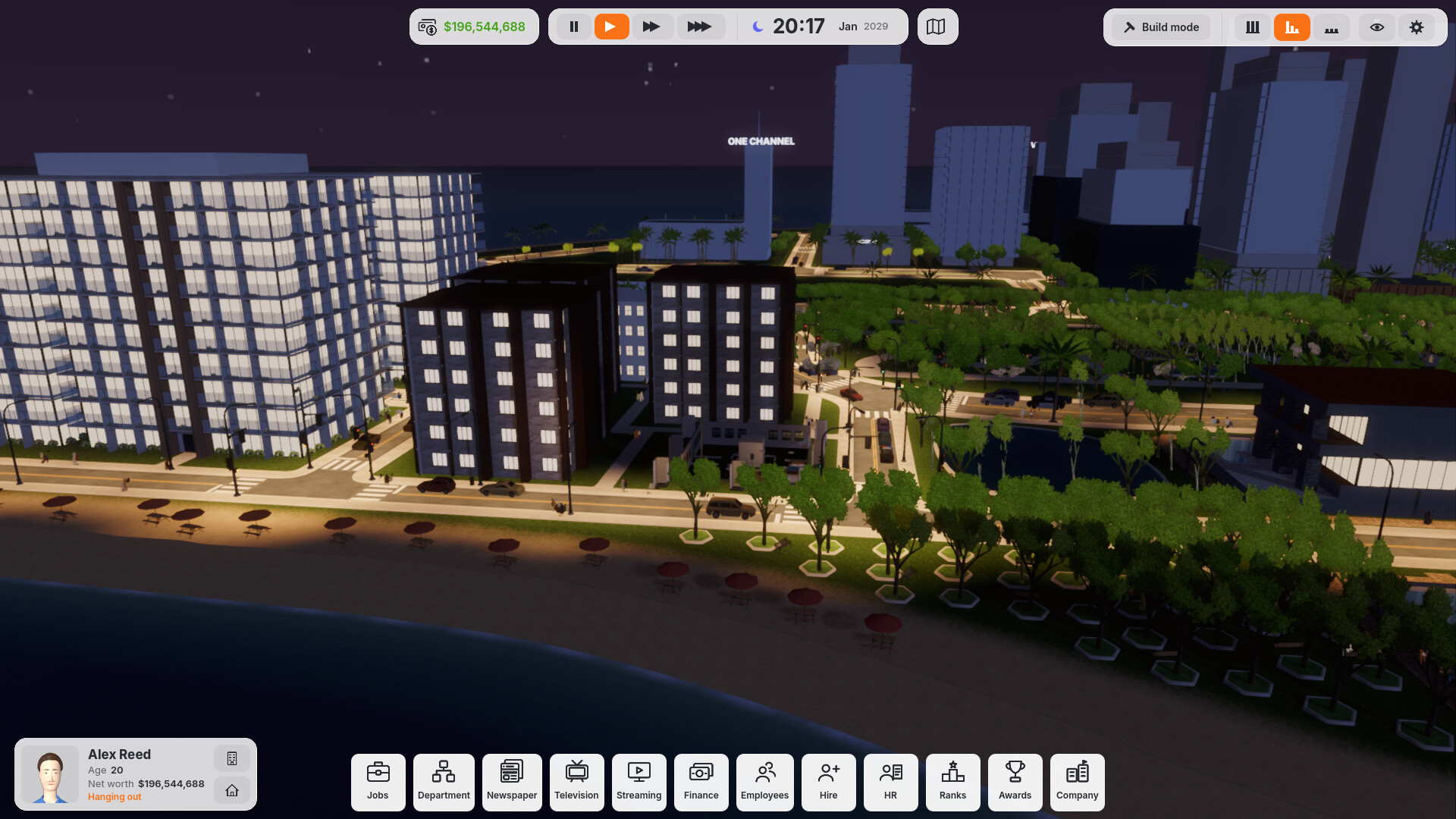1456x819 pixels.
Task: Open the Finance panel
Action: [x=701, y=782]
